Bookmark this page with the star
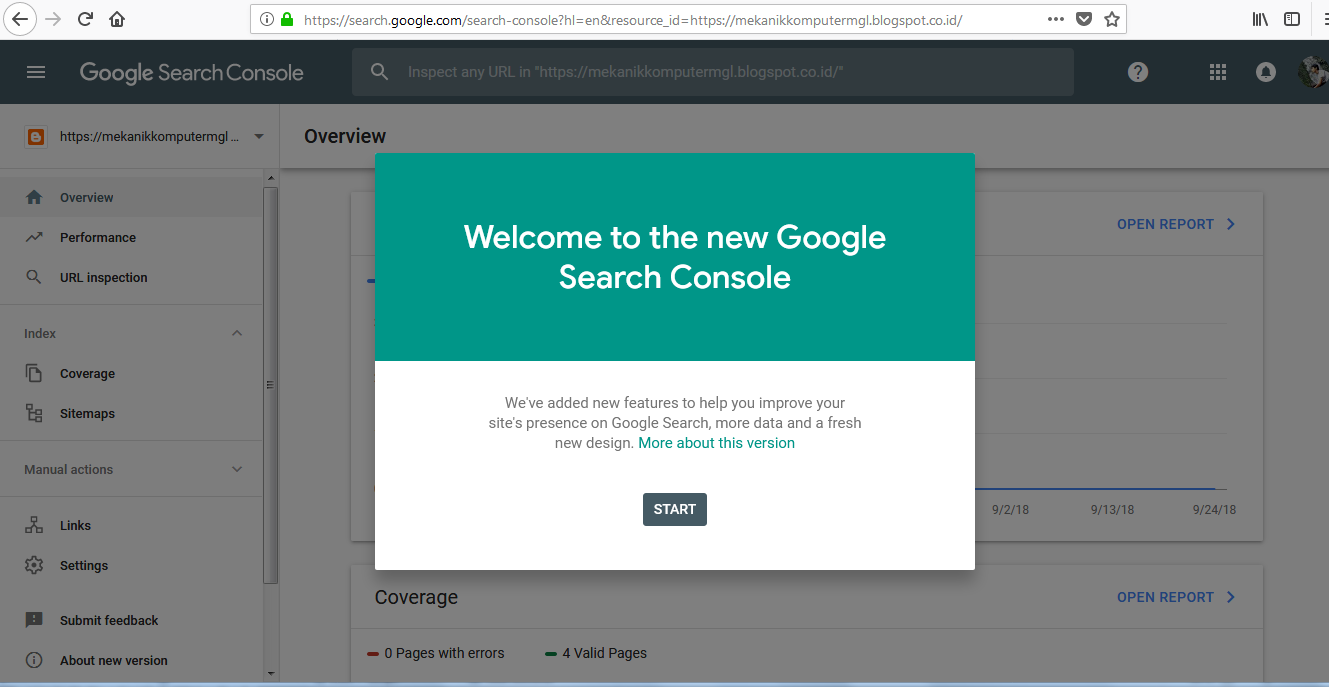Screen dimensions: 1329x687 click(1112, 19)
